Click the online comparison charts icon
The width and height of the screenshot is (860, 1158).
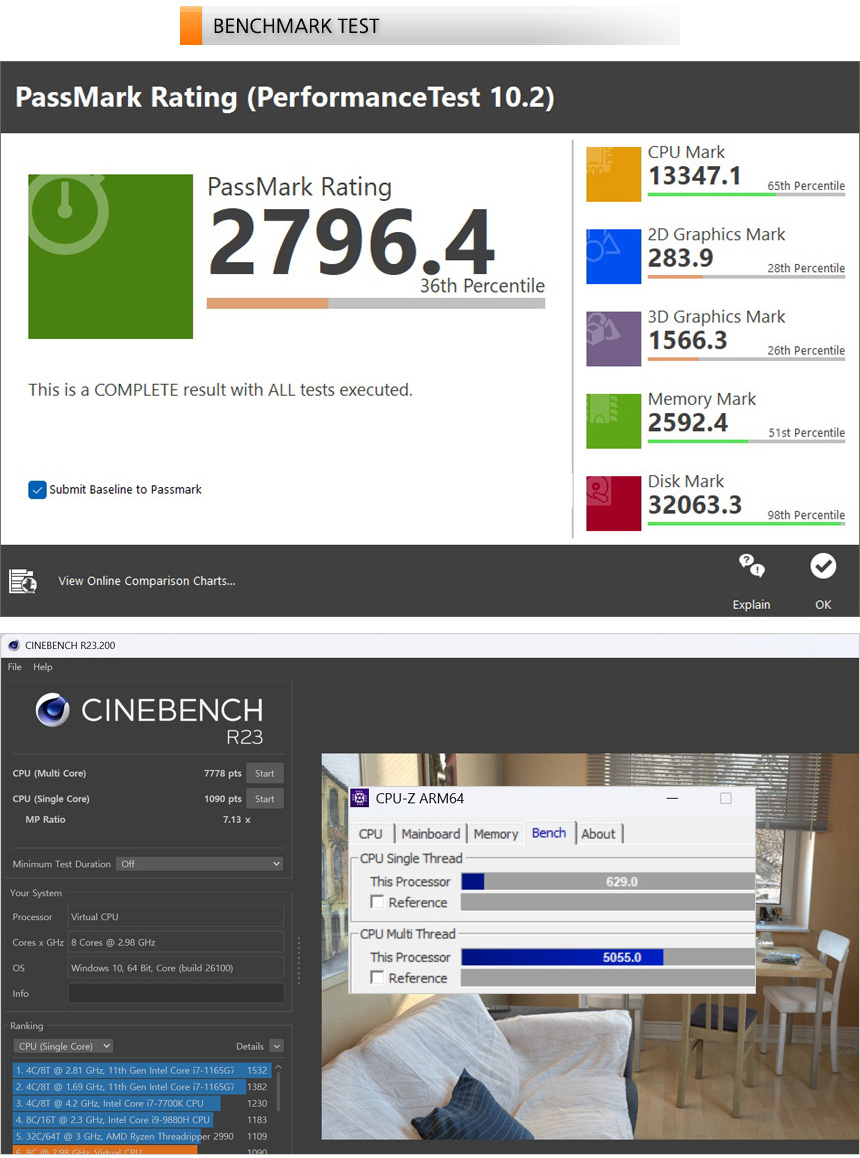[23, 581]
